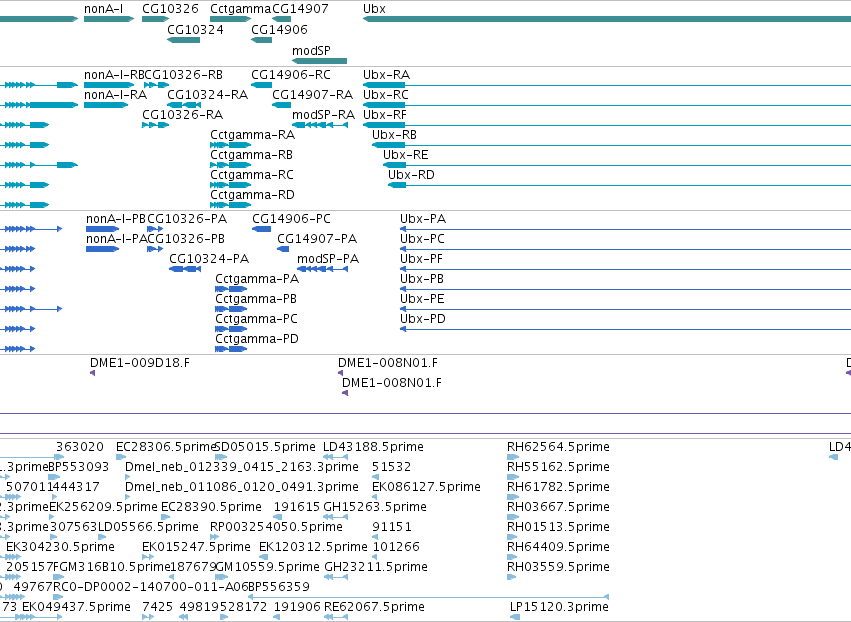Select the CG10326-PA protein label
The height and width of the screenshot is (622, 851).
(187, 219)
